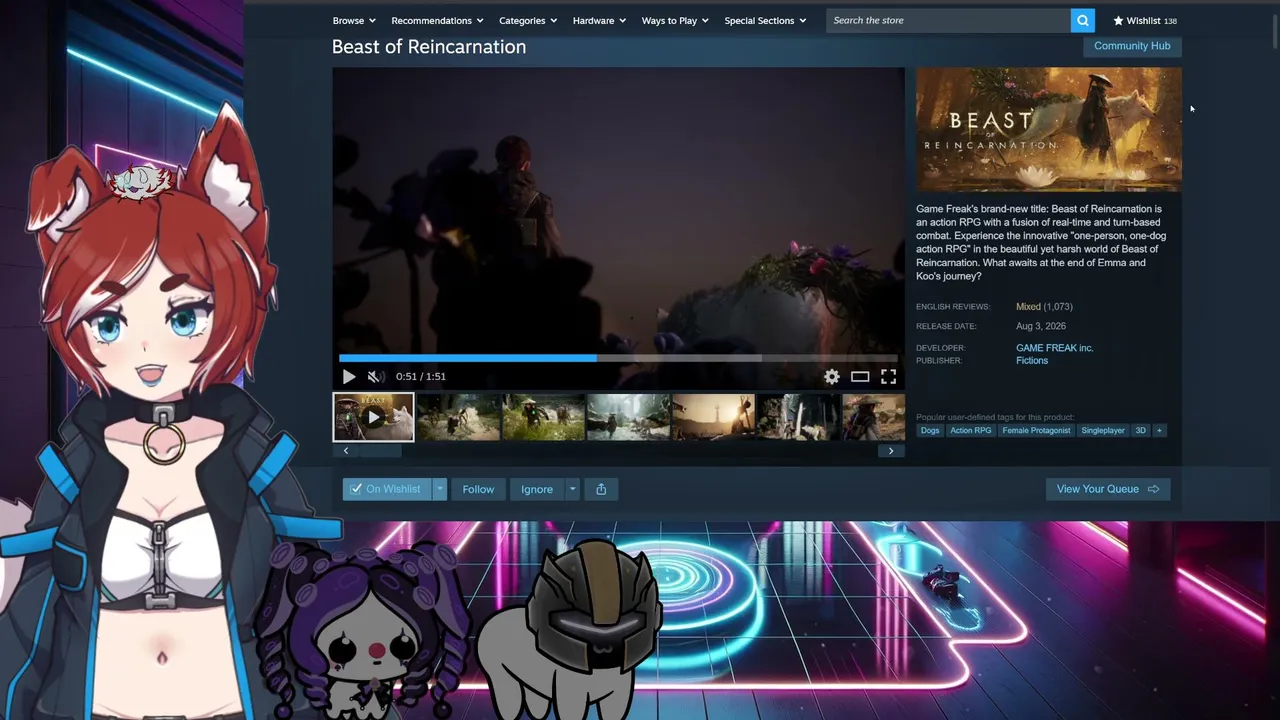
Task: Seek on the video progress bar
Action: point(618,358)
